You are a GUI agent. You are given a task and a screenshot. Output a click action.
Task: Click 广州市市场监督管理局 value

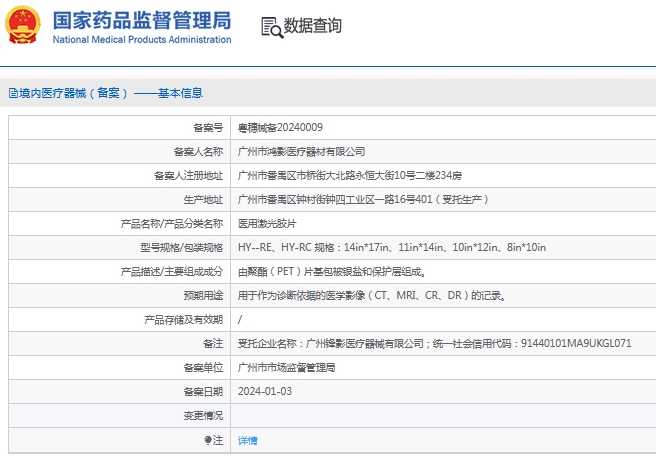coord(287,368)
